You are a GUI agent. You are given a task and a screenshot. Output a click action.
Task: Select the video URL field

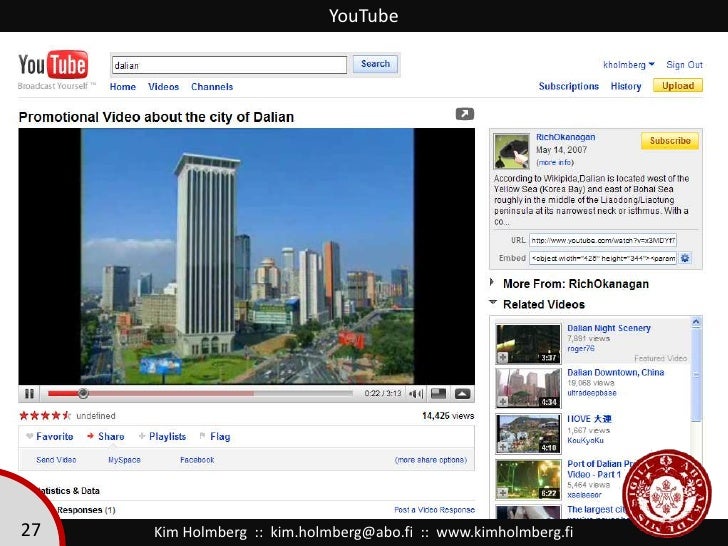(x=603, y=240)
